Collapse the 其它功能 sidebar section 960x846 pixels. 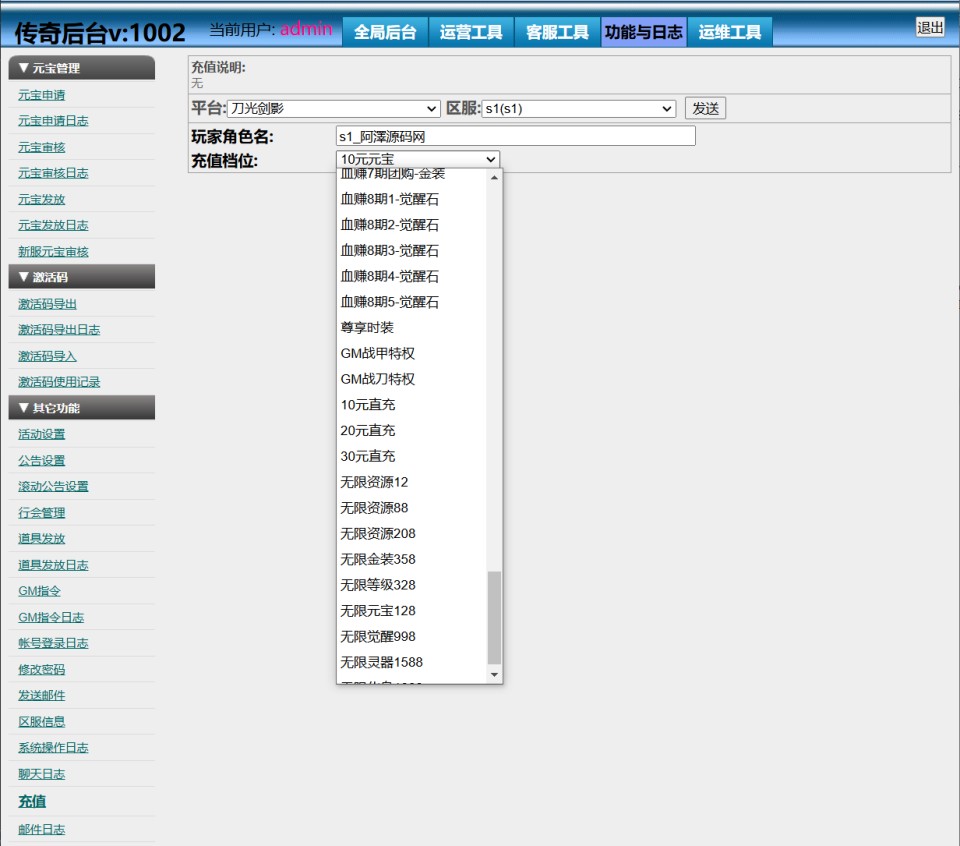(81, 408)
